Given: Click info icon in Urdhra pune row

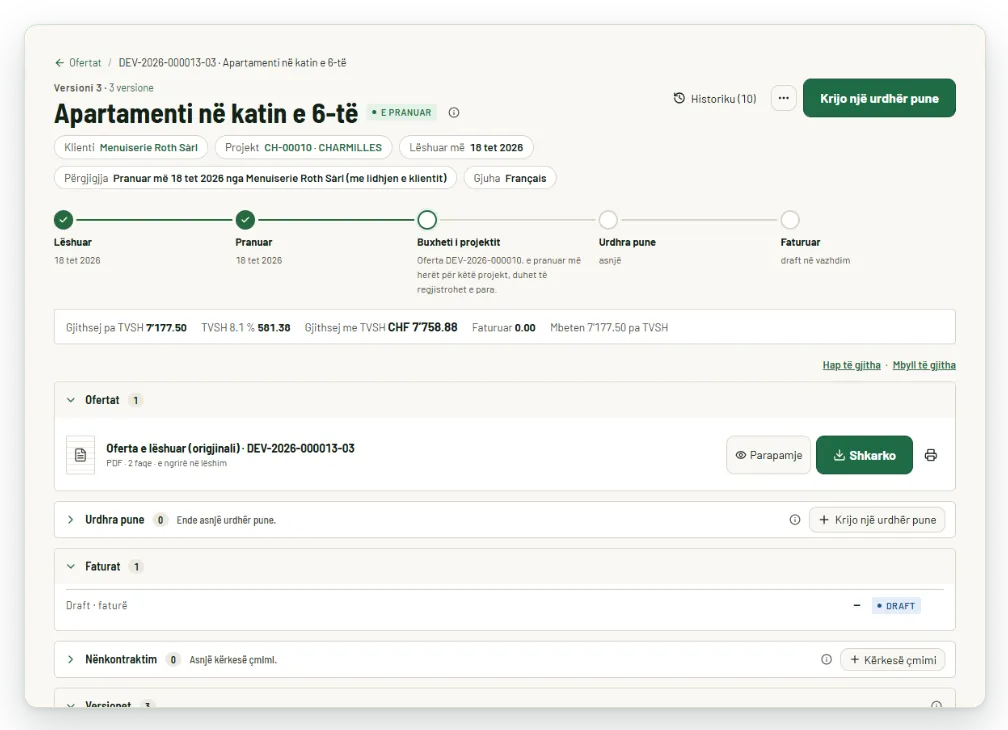Looking at the screenshot, I should (795, 519).
